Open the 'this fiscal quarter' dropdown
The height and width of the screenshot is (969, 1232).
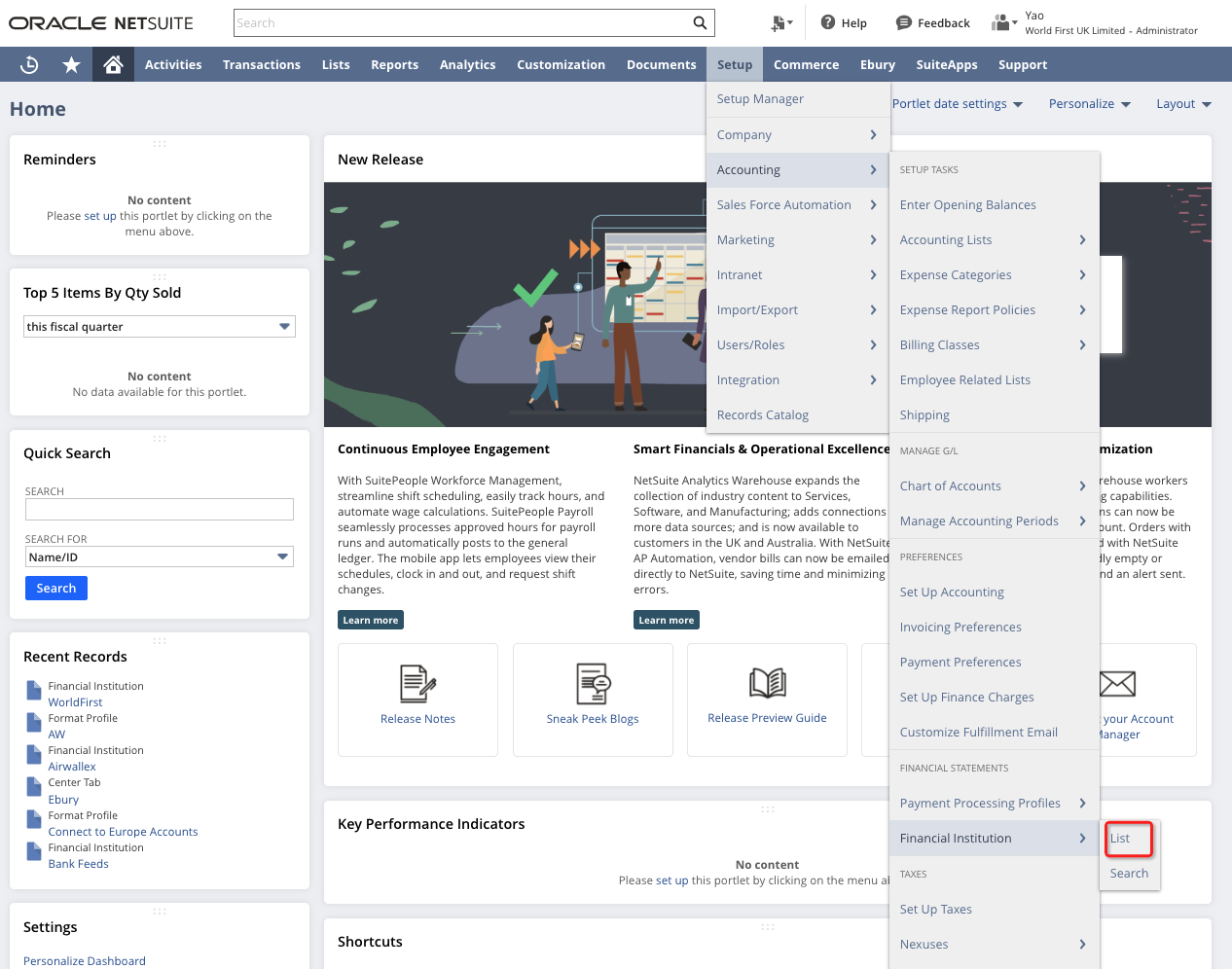pos(160,327)
